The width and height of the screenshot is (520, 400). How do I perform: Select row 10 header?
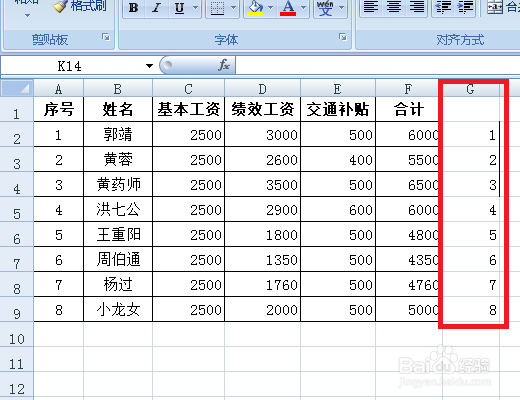17,334
